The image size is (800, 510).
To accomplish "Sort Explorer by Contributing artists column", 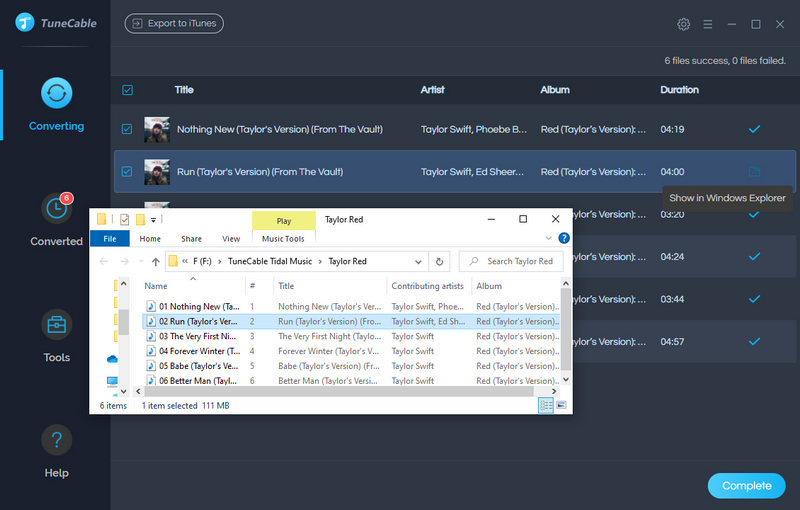I will 428,286.
